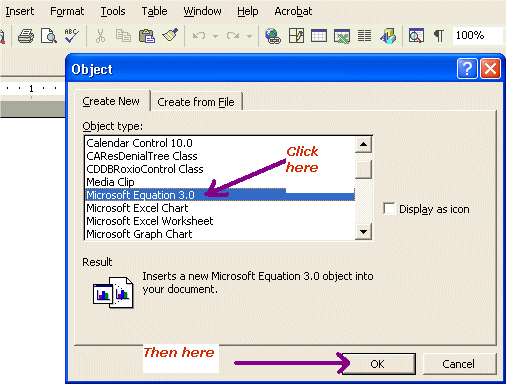This screenshot has width=506, height=386.
Task: Click the Undo arrow icon
Action: [199, 35]
